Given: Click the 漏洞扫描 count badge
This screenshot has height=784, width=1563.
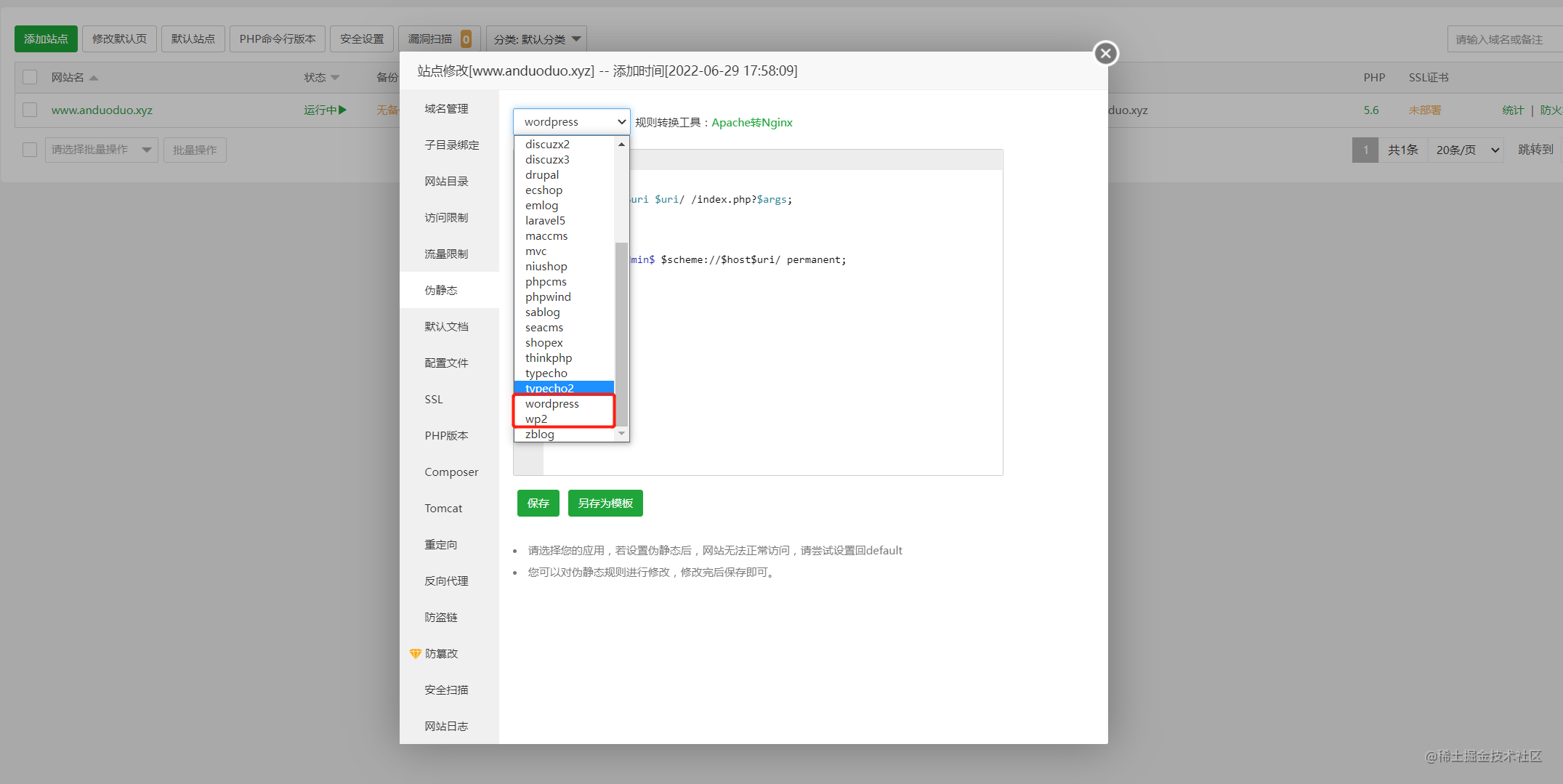Looking at the screenshot, I should 466,39.
